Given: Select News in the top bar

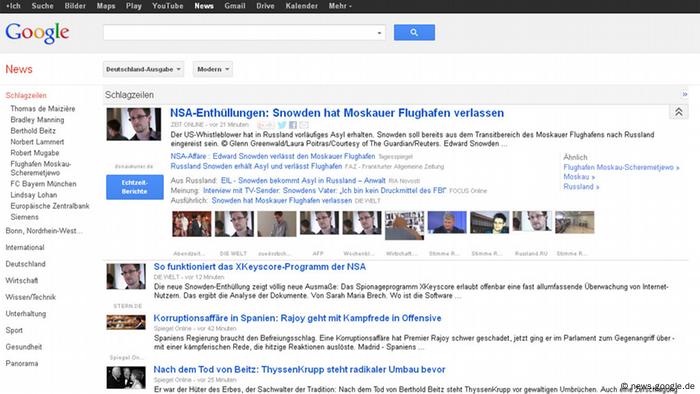Looking at the screenshot, I should (204, 6).
